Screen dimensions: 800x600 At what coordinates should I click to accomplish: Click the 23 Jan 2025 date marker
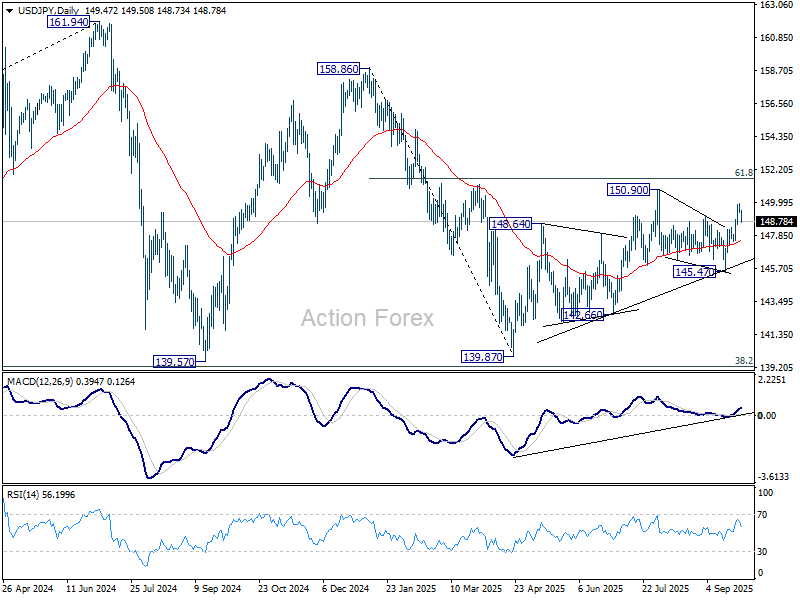(x=410, y=588)
